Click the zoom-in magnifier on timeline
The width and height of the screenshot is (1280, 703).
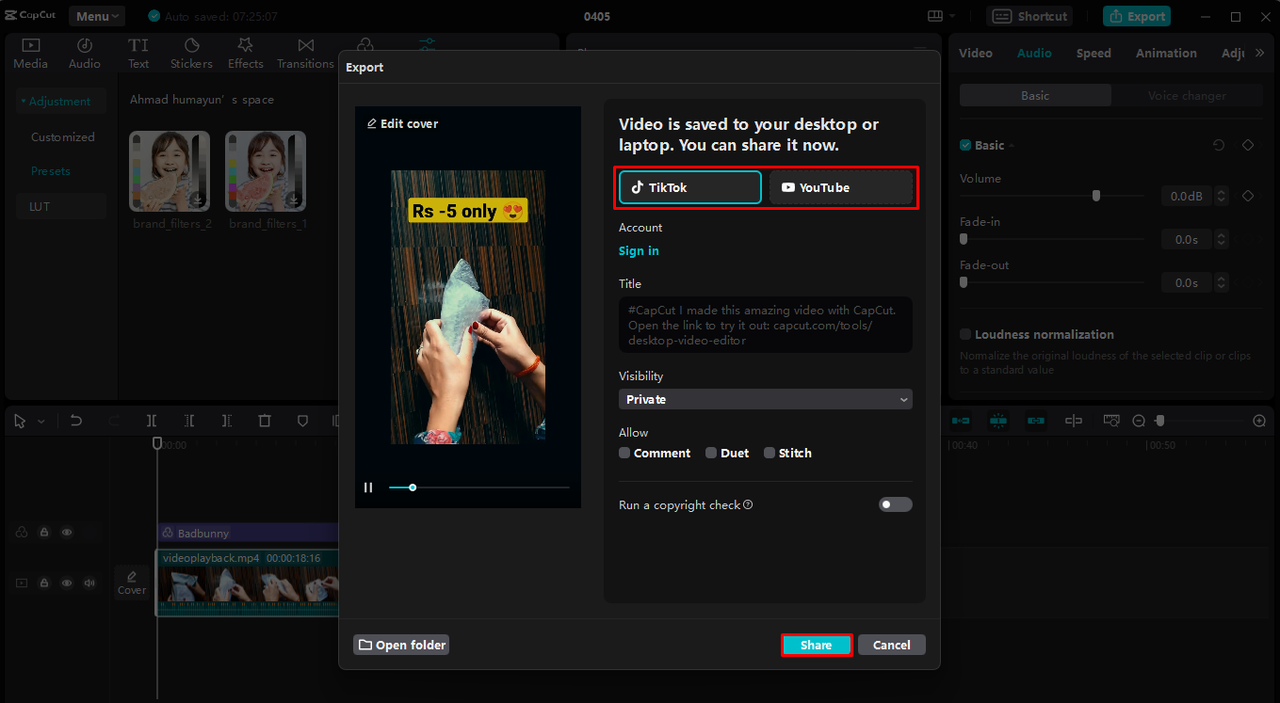1259,421
